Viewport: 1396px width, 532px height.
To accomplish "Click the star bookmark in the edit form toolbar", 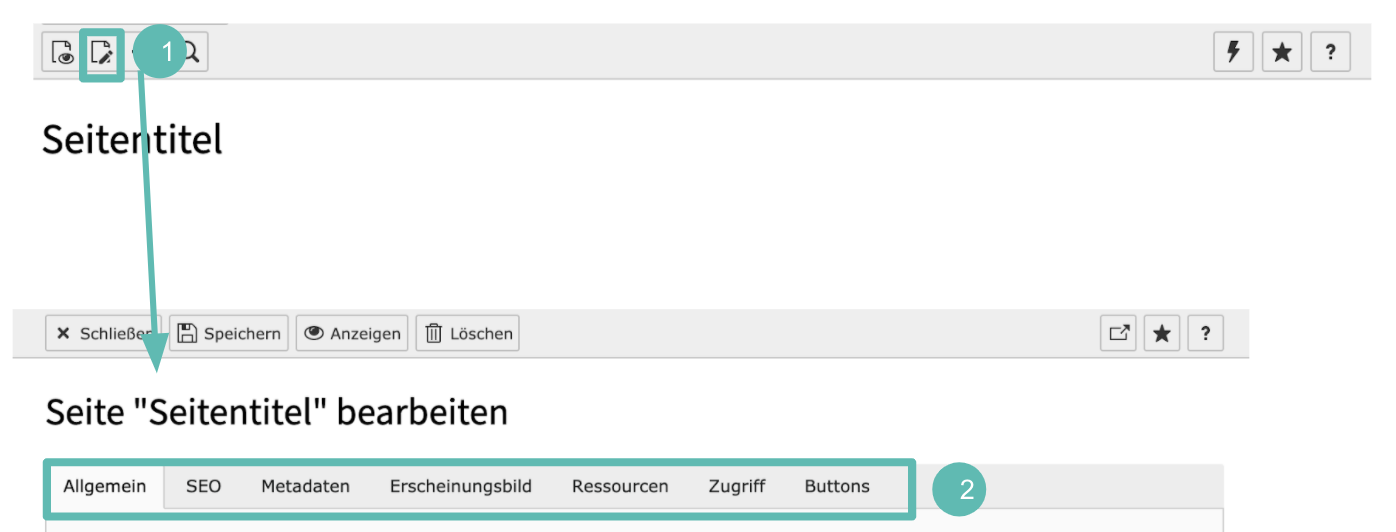I will click(x=1162, y=334).
